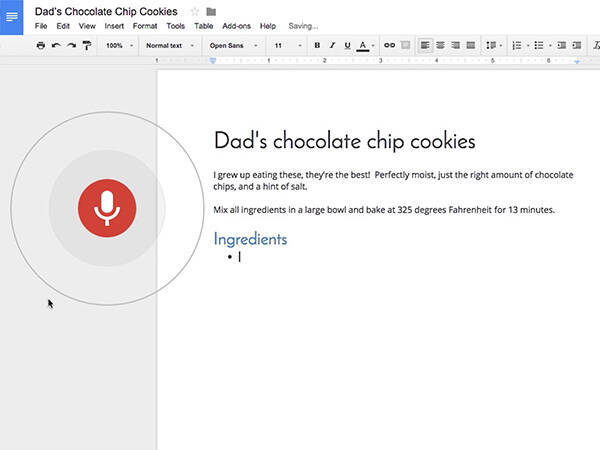
Task: Start voice typing with the red microphone
Action: [107, 208]
